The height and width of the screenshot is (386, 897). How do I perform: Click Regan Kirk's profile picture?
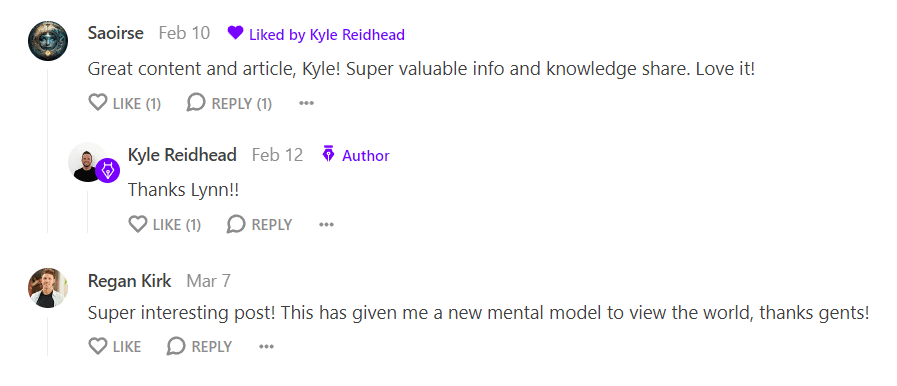[48, 288]
